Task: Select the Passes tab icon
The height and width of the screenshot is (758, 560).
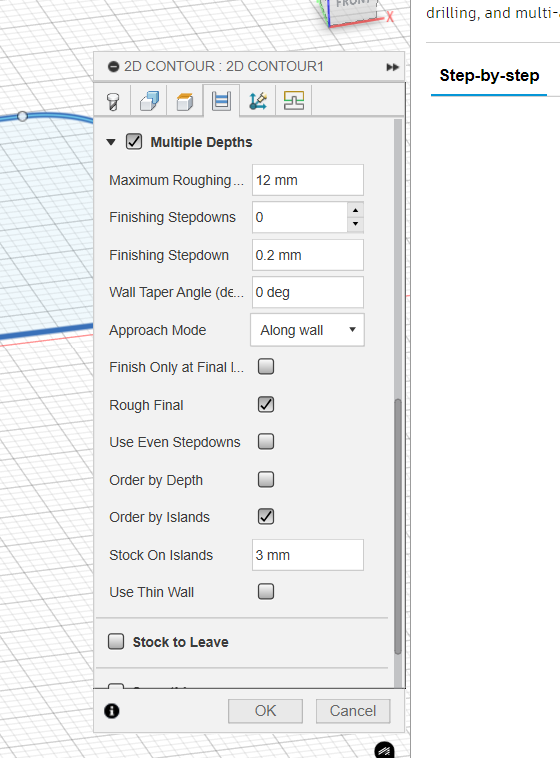Action: click(x=221, y=101)
